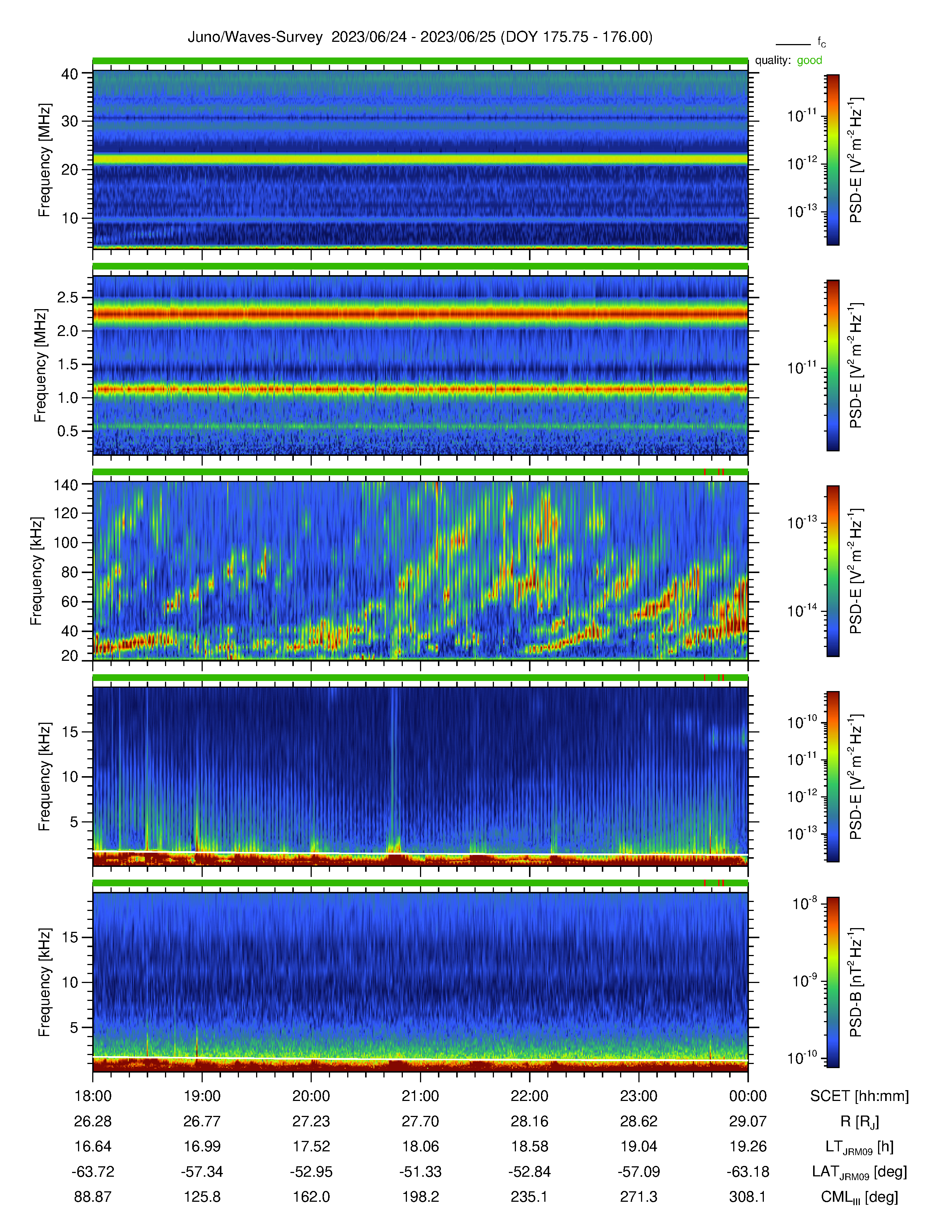
Task: Click the PSD-B nT² Hz⁻¹ colorbar
Action: [833, 982]
